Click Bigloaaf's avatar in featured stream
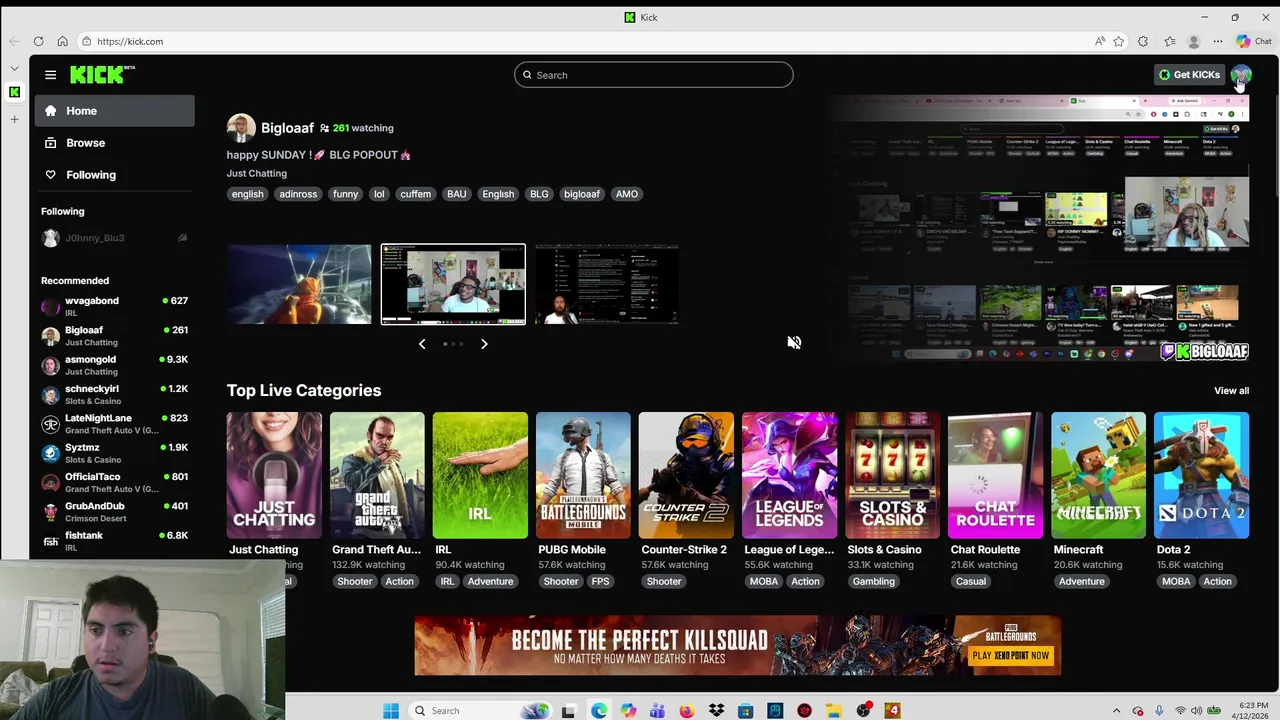 [240, 128]
